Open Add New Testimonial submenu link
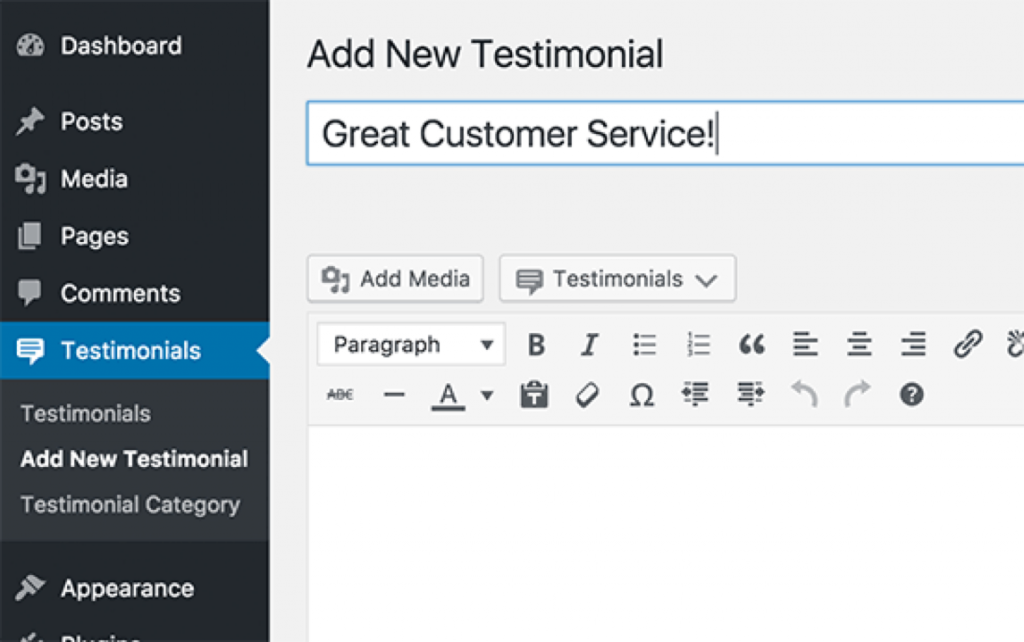This screenshot has width=1024, height=642. click(x=135, y=459)
